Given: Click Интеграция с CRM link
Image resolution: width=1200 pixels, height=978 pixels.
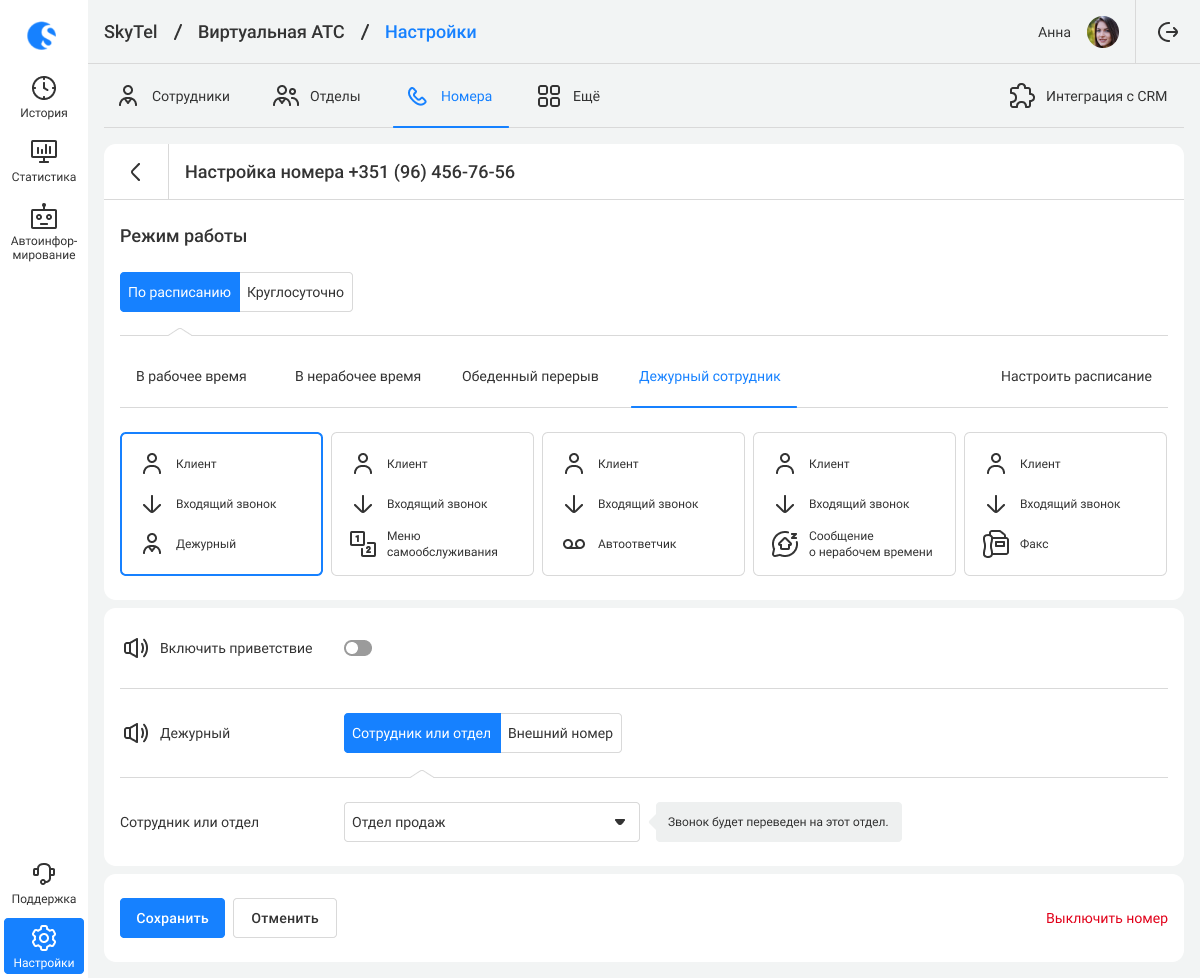Looking at the screenshot, I should pos(1107,96).
